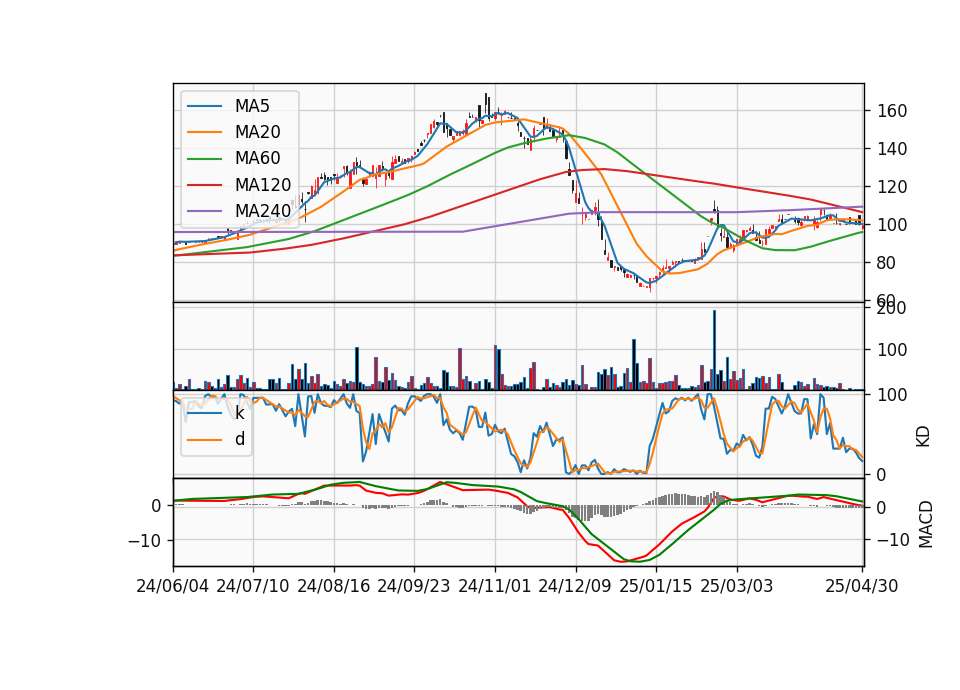Click the orange d line sample in the KD legend
Image resolution: width=960 pixels, height=690 pixels.
click(x=205, y=440)
